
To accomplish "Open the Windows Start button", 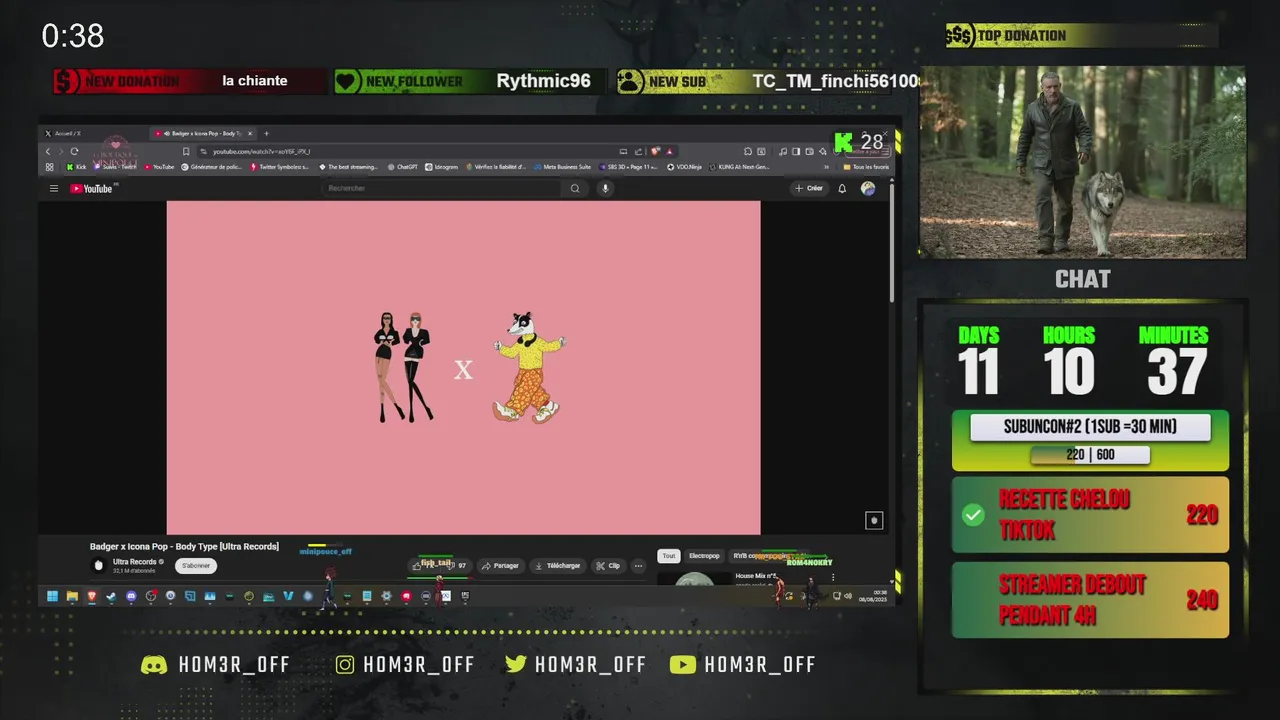I will click(52, 596).
